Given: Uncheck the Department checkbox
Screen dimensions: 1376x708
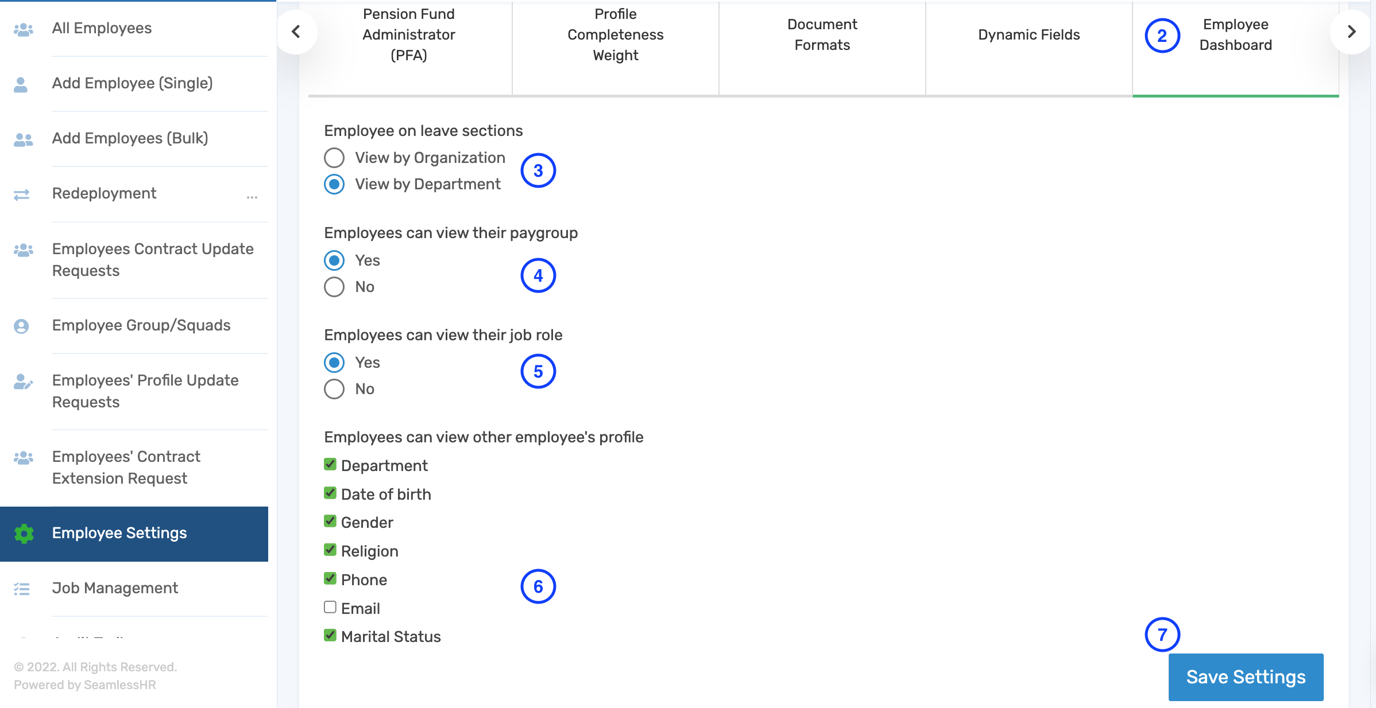Looking at the screenshot, I should pyautogui.click(x=329, y=464).
